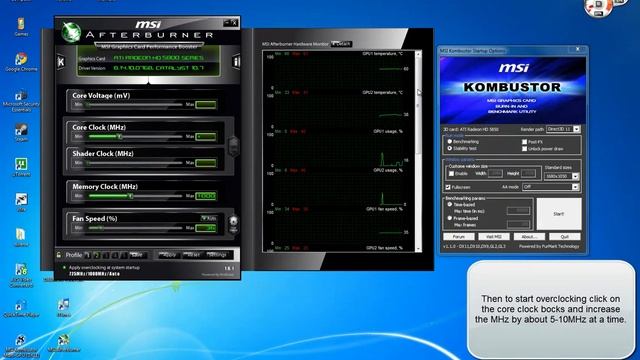Click the Core Clock value box

click(x=206, y=136)
